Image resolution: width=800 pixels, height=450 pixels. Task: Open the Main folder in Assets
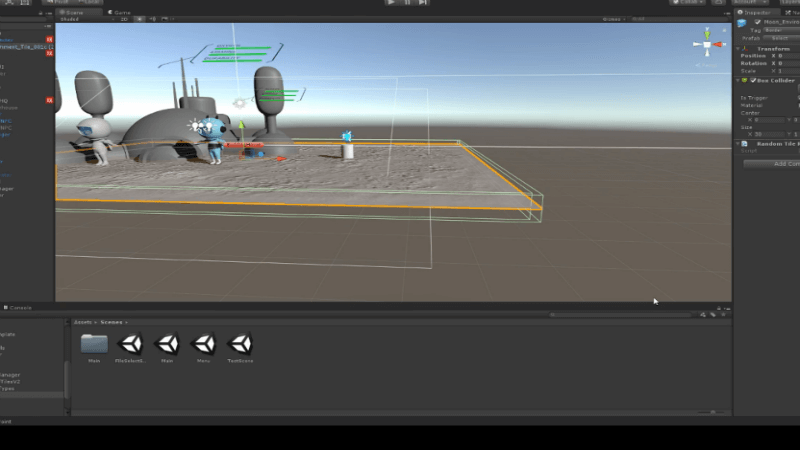94,344
